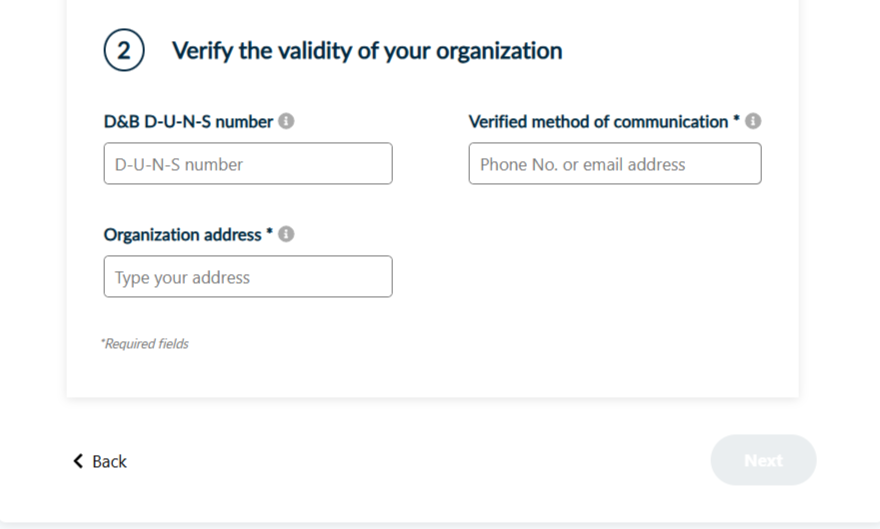Click the circled step 2 badge
The width and height of the screenshot is (880, 529).
124,50
